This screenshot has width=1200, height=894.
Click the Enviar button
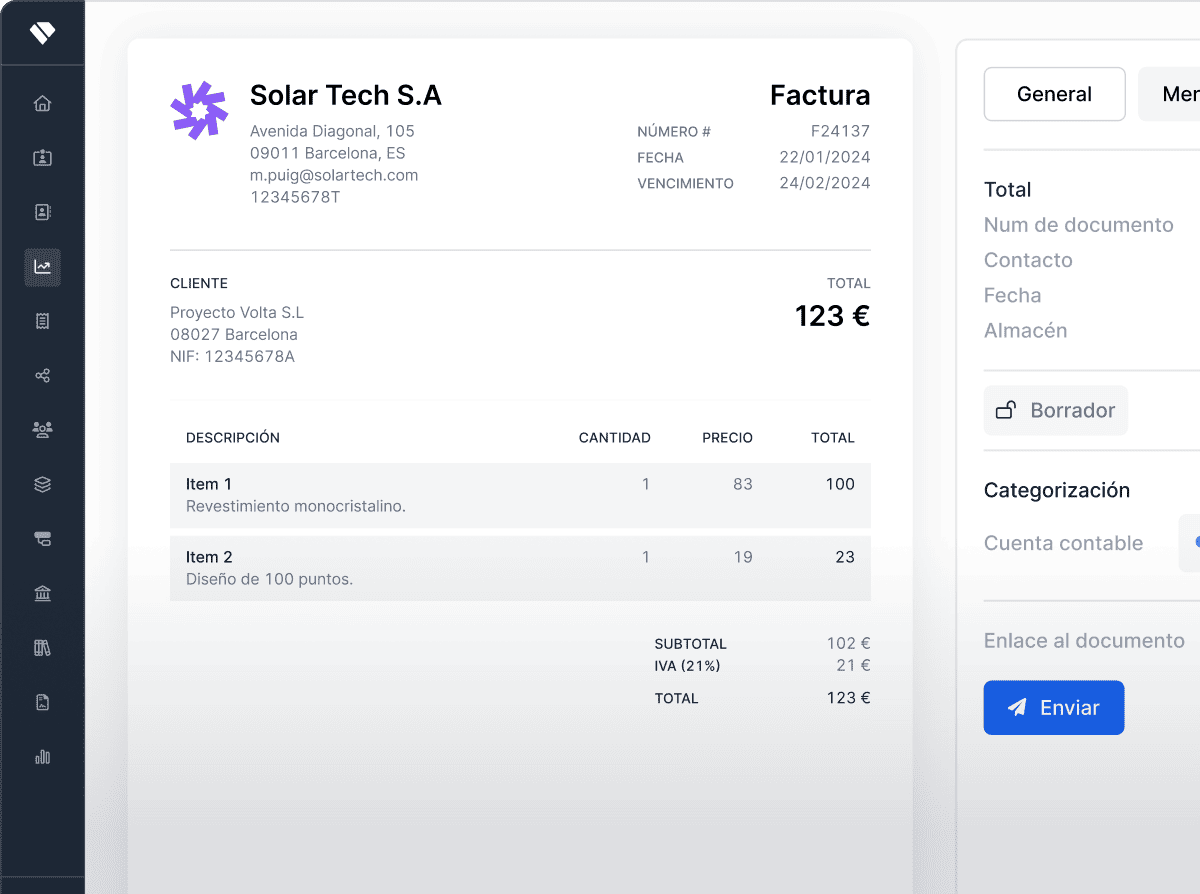pos(1054,708)
